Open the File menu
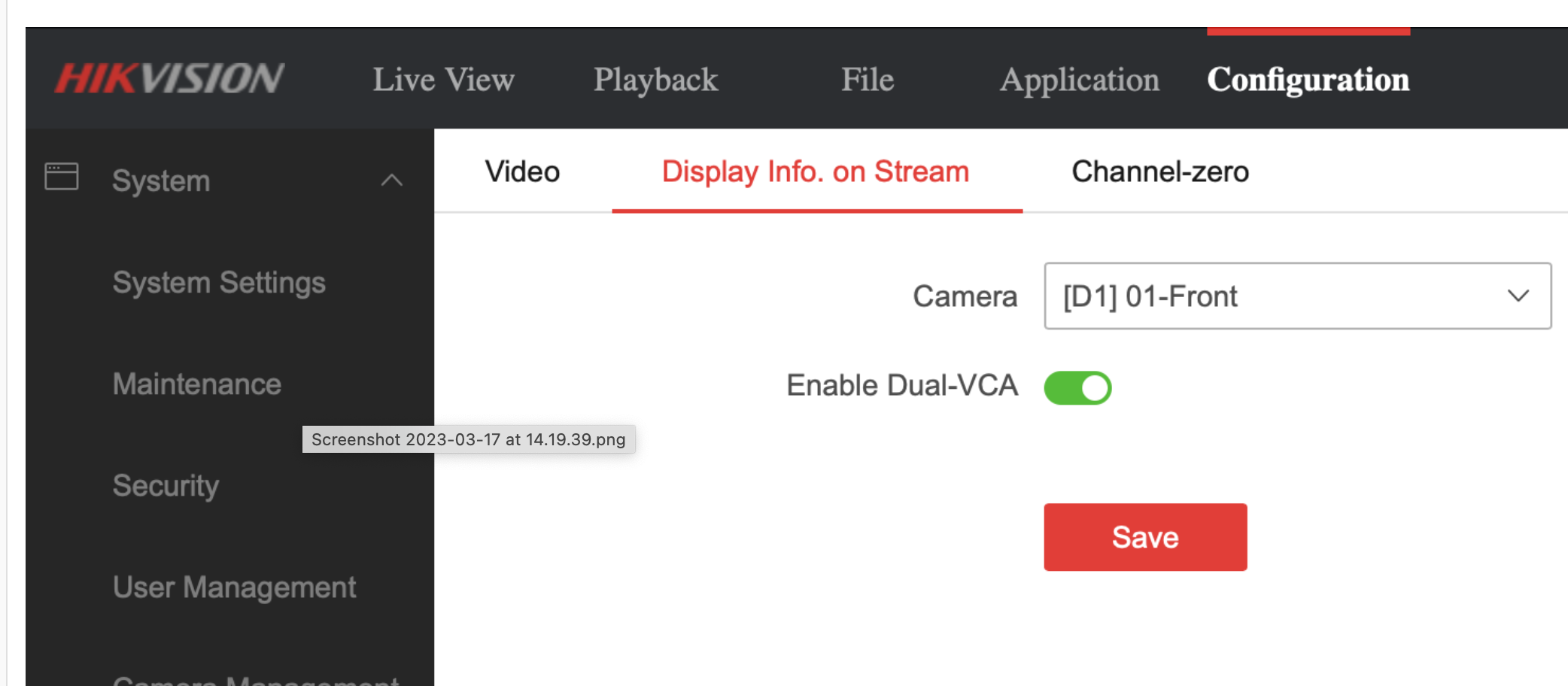Image resolution: width=1568 pixels, height=686 pixels. (x=868, y=80)
